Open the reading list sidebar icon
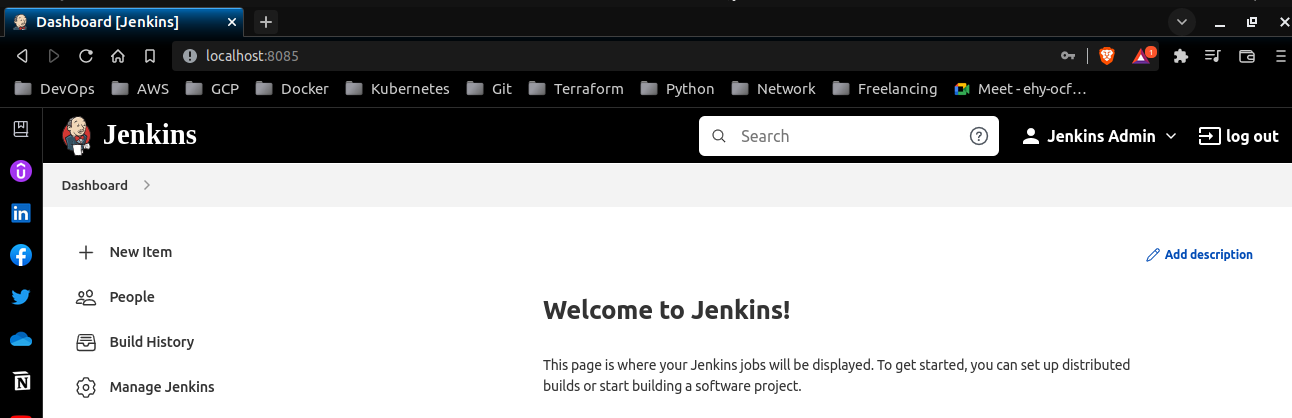Image resolution: width=1292 pixels, height=418 pixels. (21, 128)
